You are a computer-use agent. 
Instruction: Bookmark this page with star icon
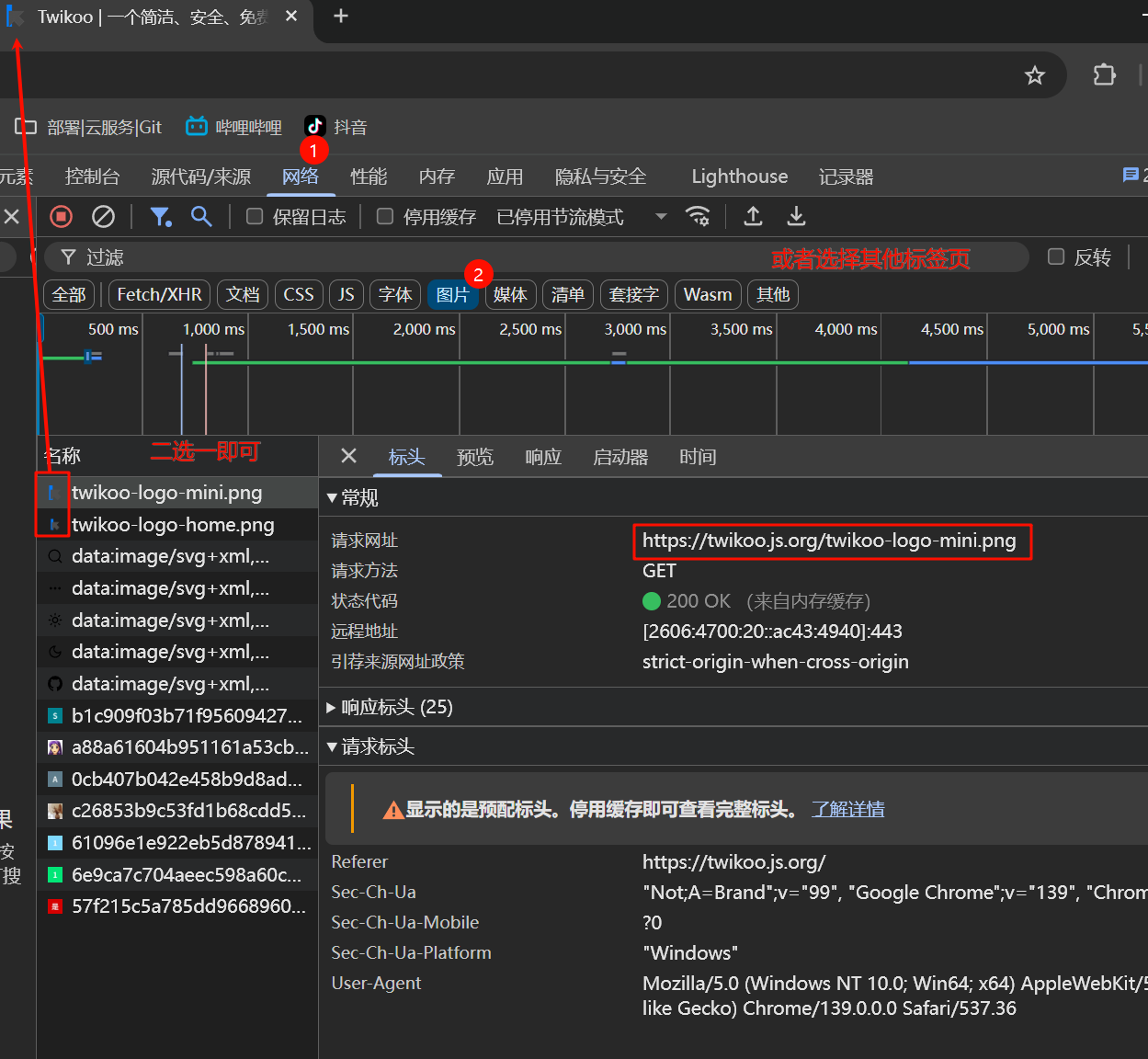pyautogui.click(x=1035, y=75)
